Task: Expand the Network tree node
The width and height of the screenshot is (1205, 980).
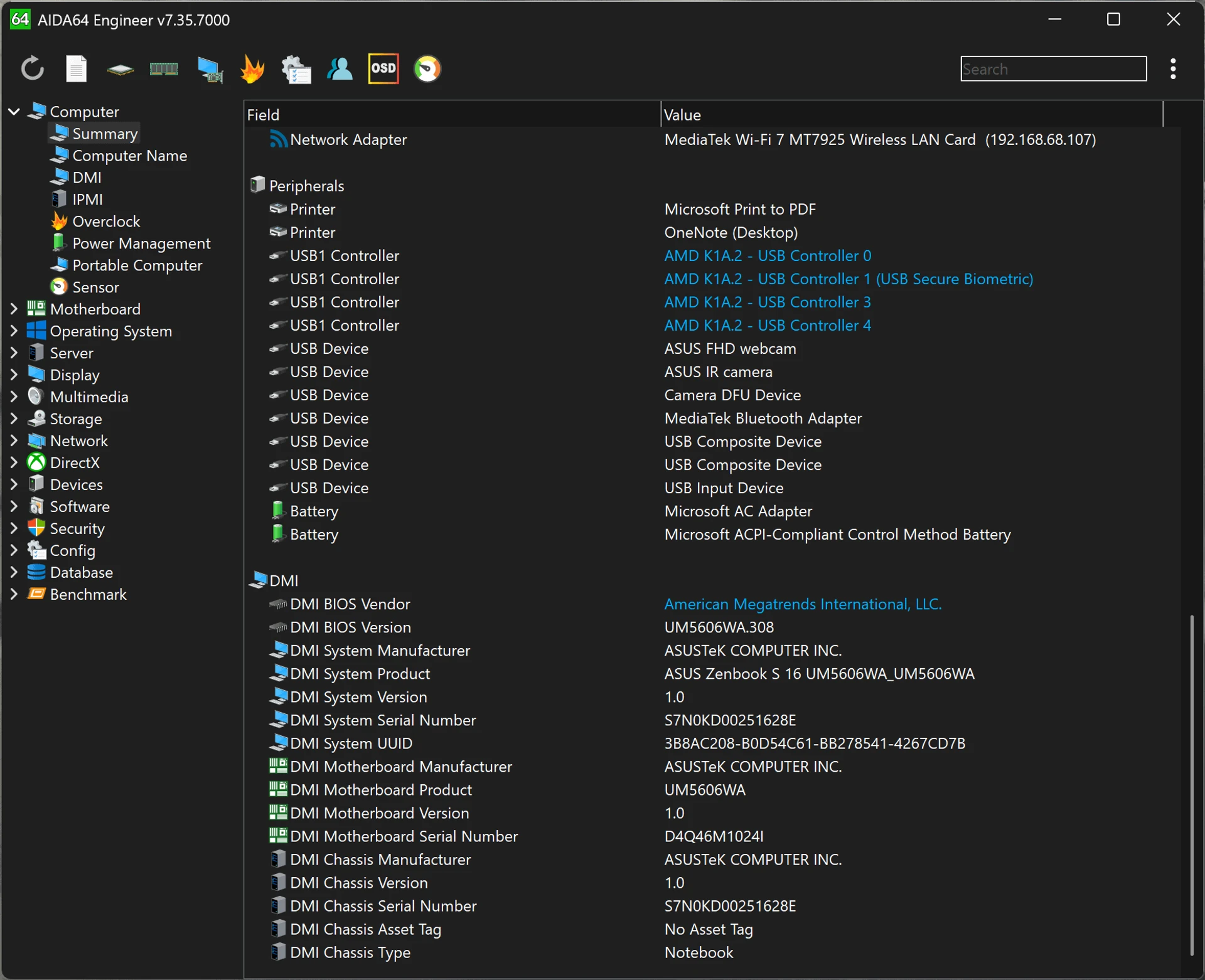Action: pos(14,440)
